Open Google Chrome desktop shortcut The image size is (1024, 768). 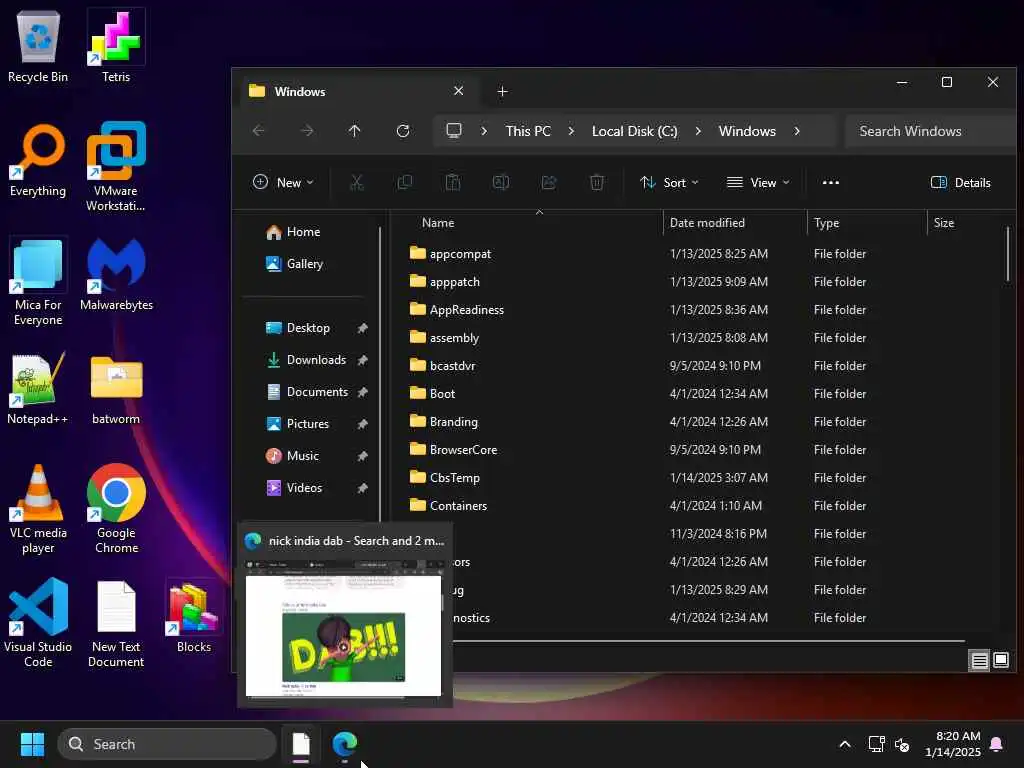116,509
